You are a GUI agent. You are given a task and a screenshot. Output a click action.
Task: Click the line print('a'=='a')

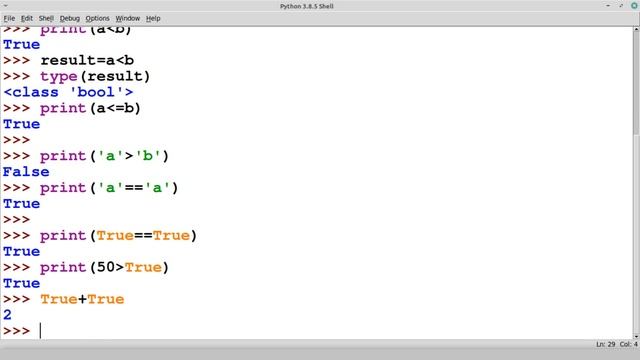pos(109,188)
